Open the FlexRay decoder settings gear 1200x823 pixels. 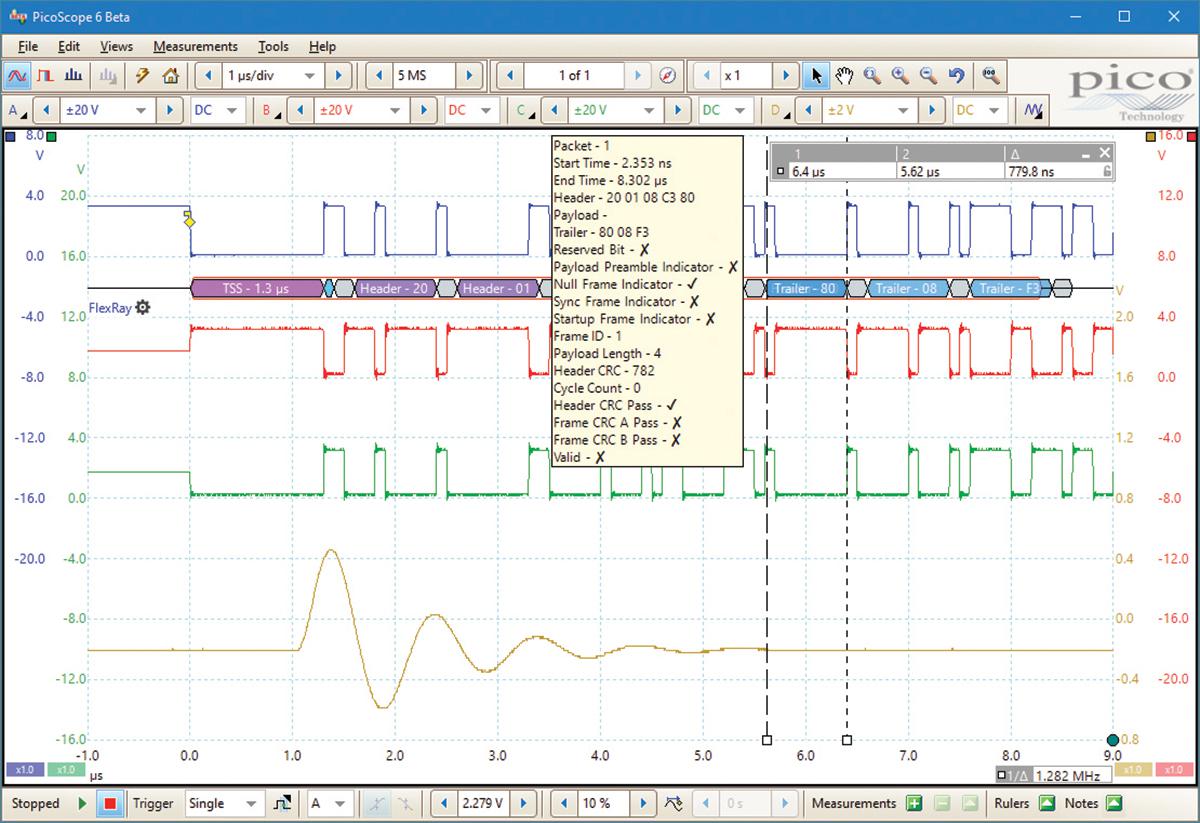click(143, 308)
